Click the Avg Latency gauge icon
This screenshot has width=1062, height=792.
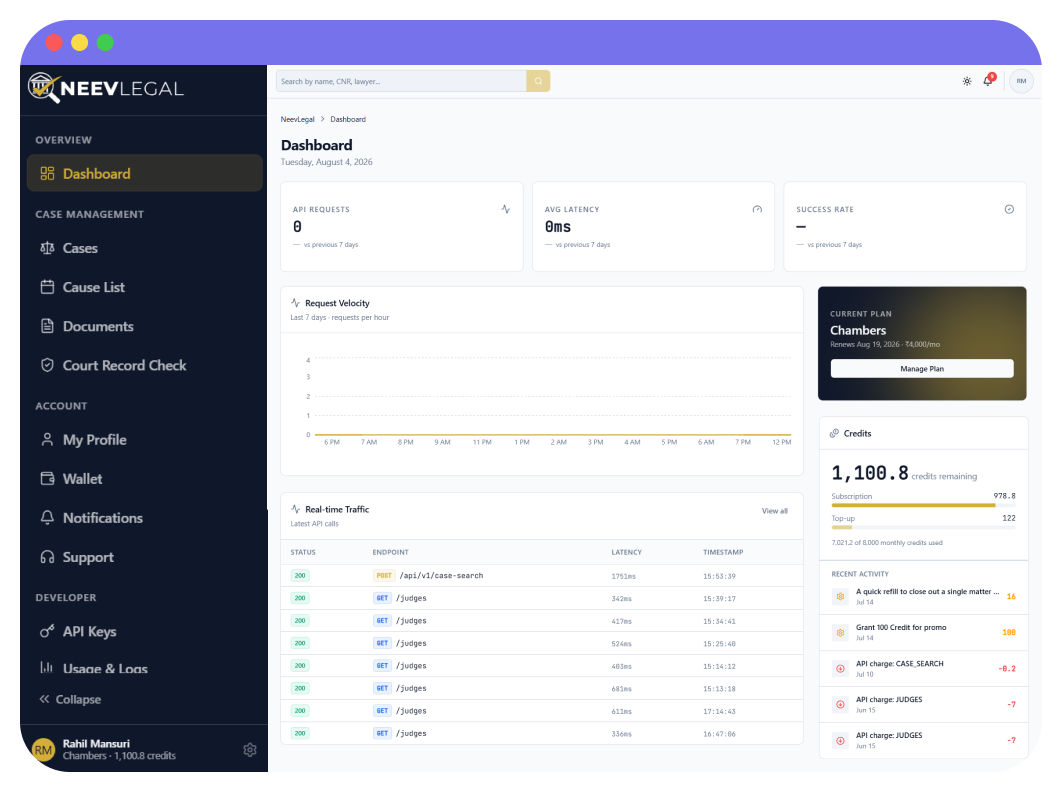coord(757,209)
